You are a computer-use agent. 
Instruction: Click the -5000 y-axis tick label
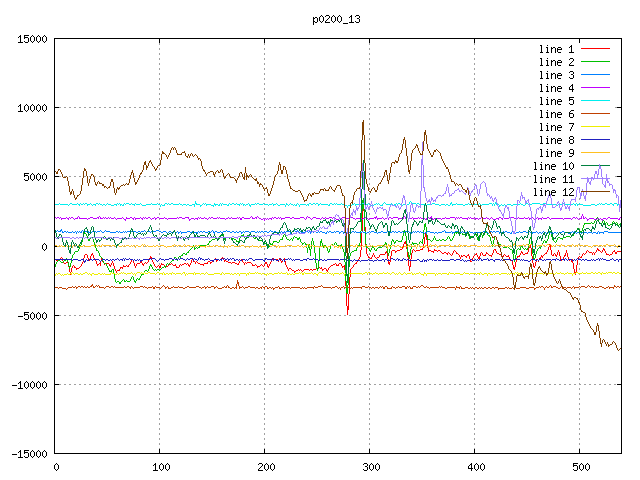30,315
